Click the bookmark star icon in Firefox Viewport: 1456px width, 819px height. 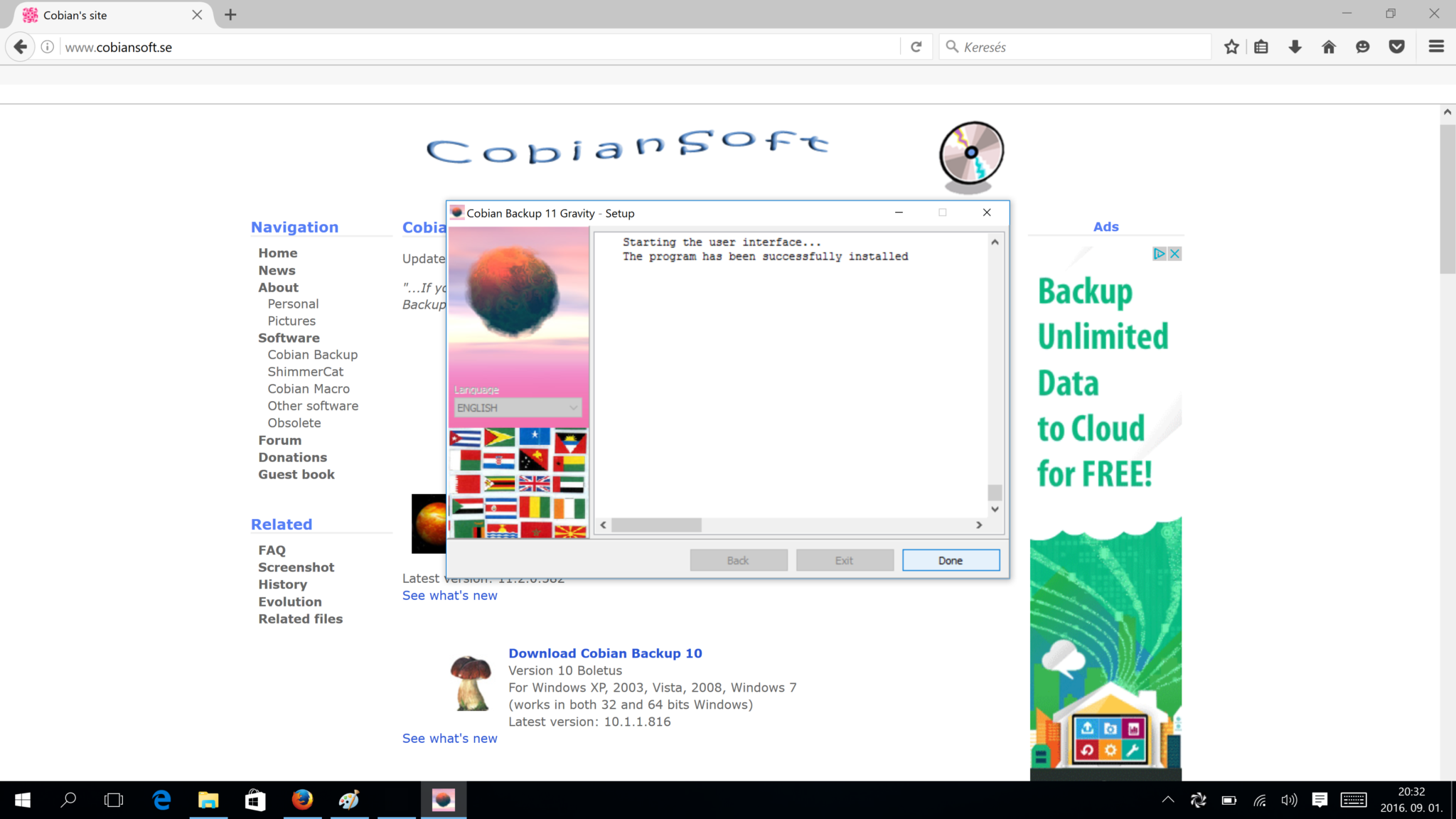coord(1232,46)
